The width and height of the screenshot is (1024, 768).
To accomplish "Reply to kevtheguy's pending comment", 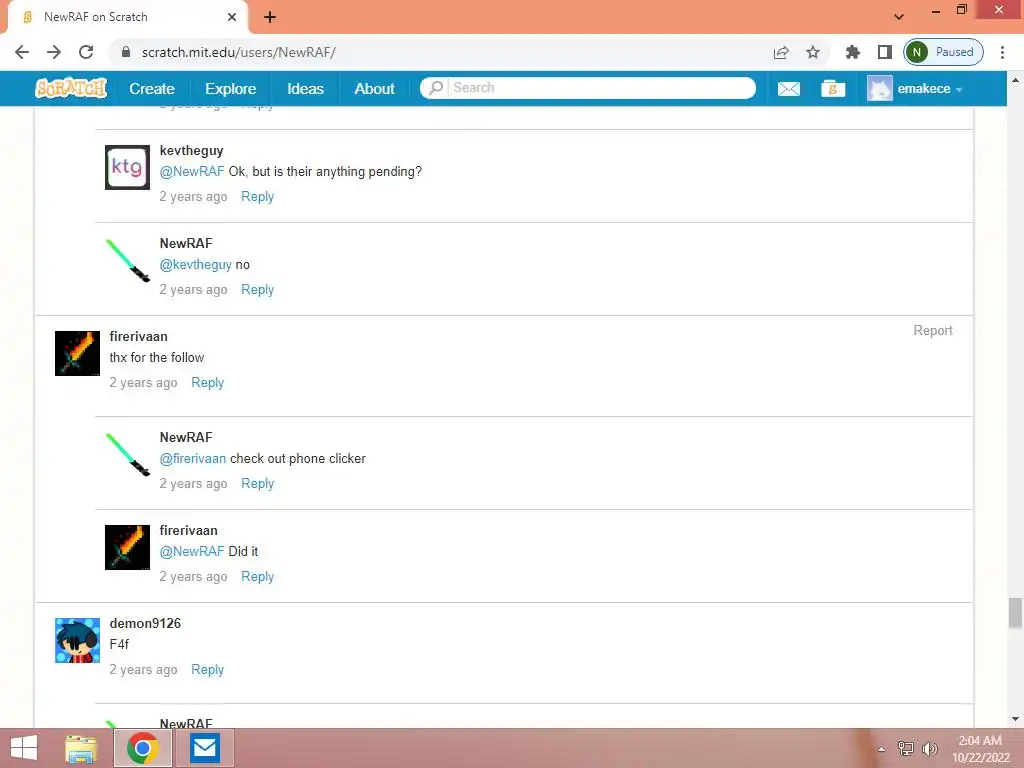I will 257,197.
